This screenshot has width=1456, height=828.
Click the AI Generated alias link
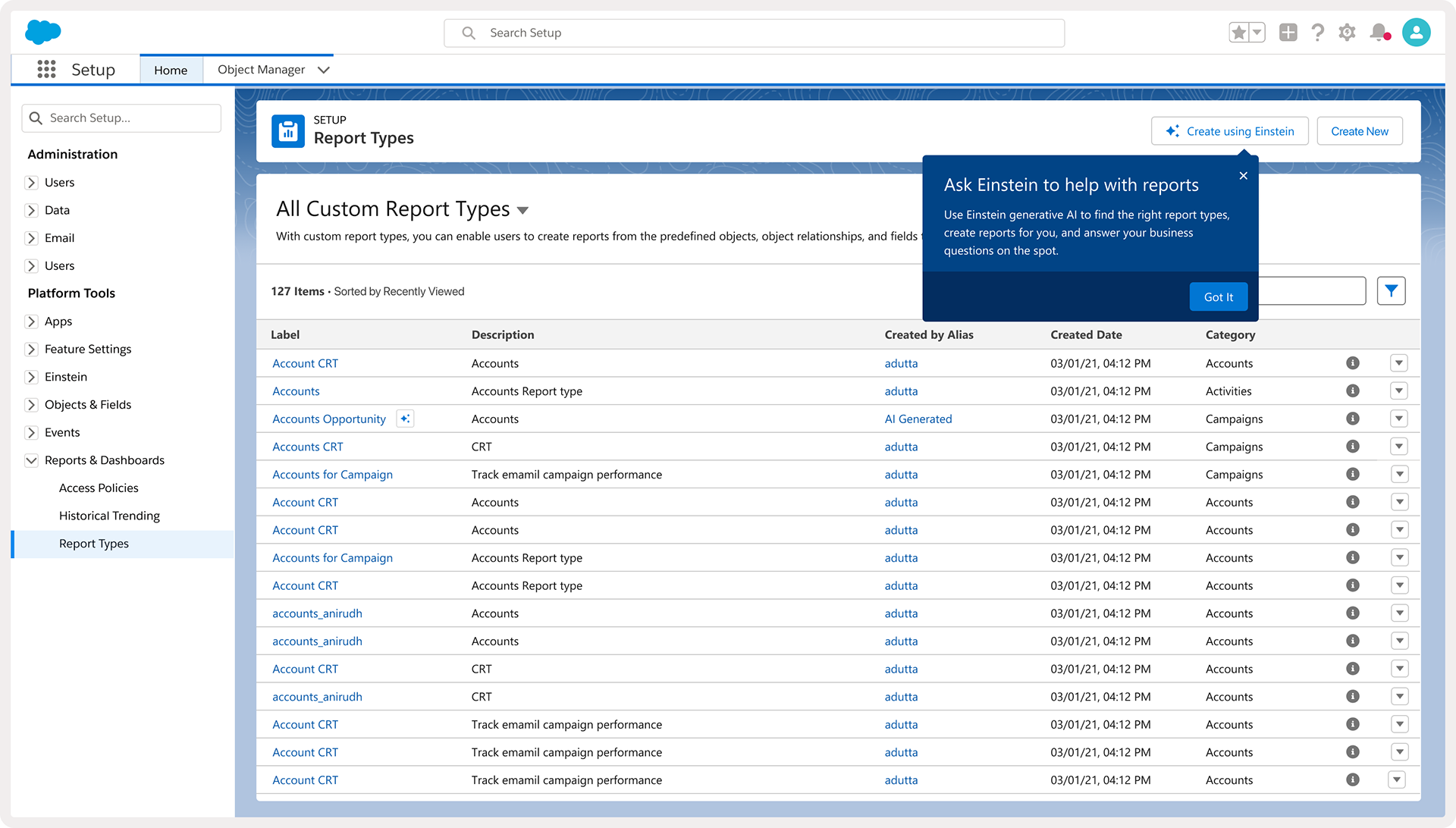[x=918, y=419]
